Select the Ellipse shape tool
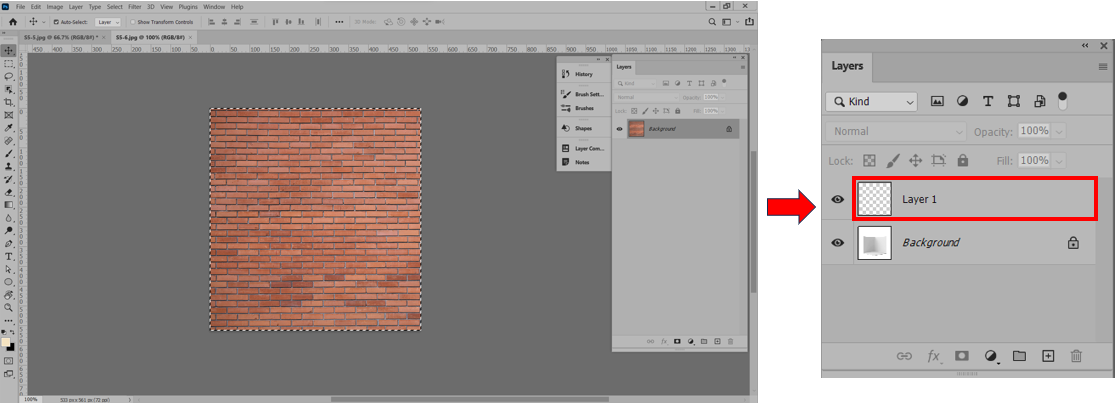This screenshot has width=1115, height=404. pos(9,282)
